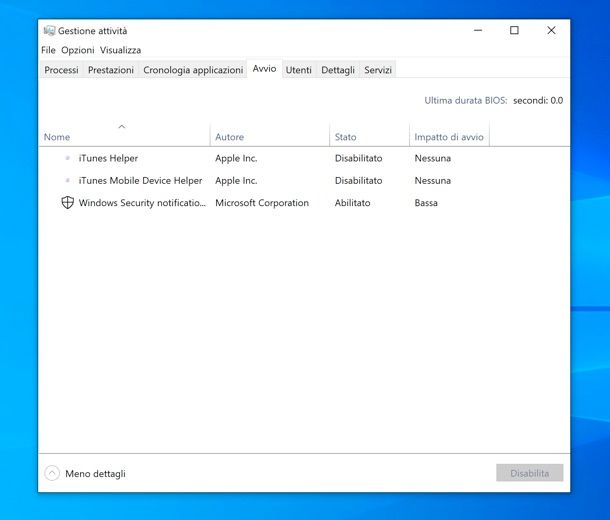Sort by the Autore column header
This screenshot has width=610, height=520.
230,137
